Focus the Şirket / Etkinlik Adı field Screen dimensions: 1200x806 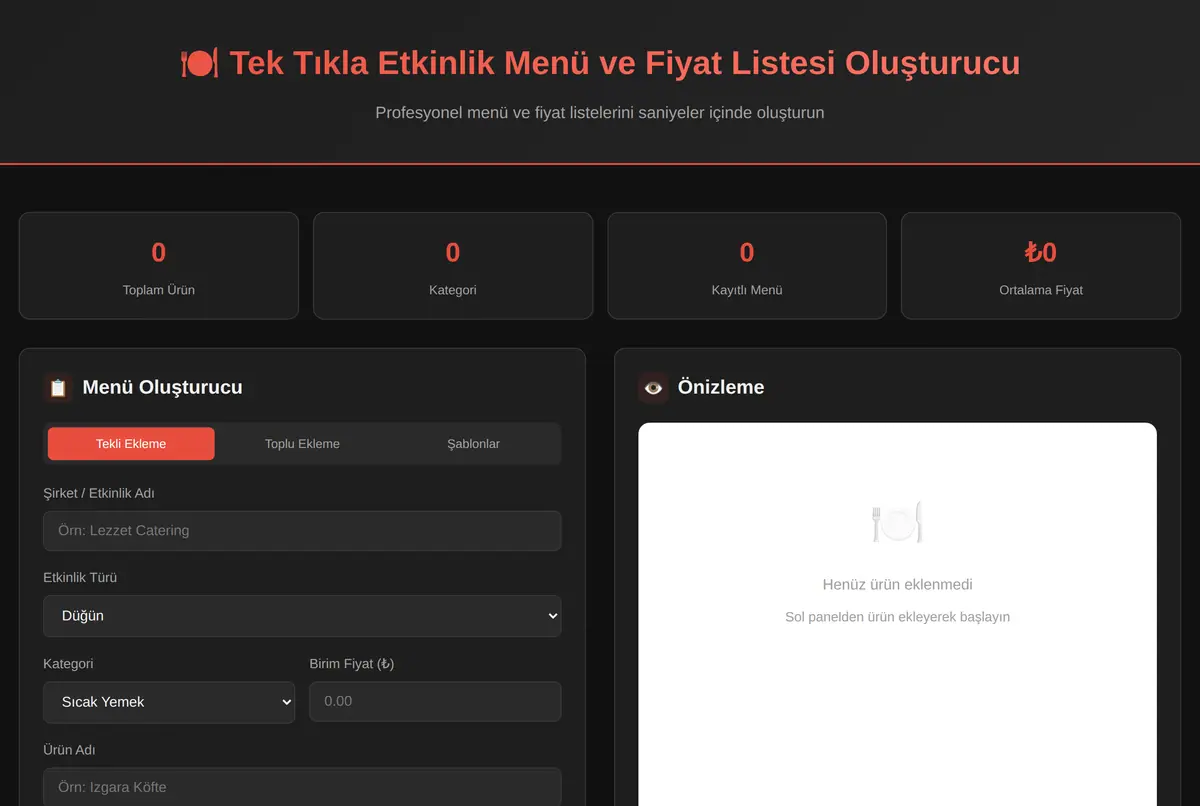[302, 531]
